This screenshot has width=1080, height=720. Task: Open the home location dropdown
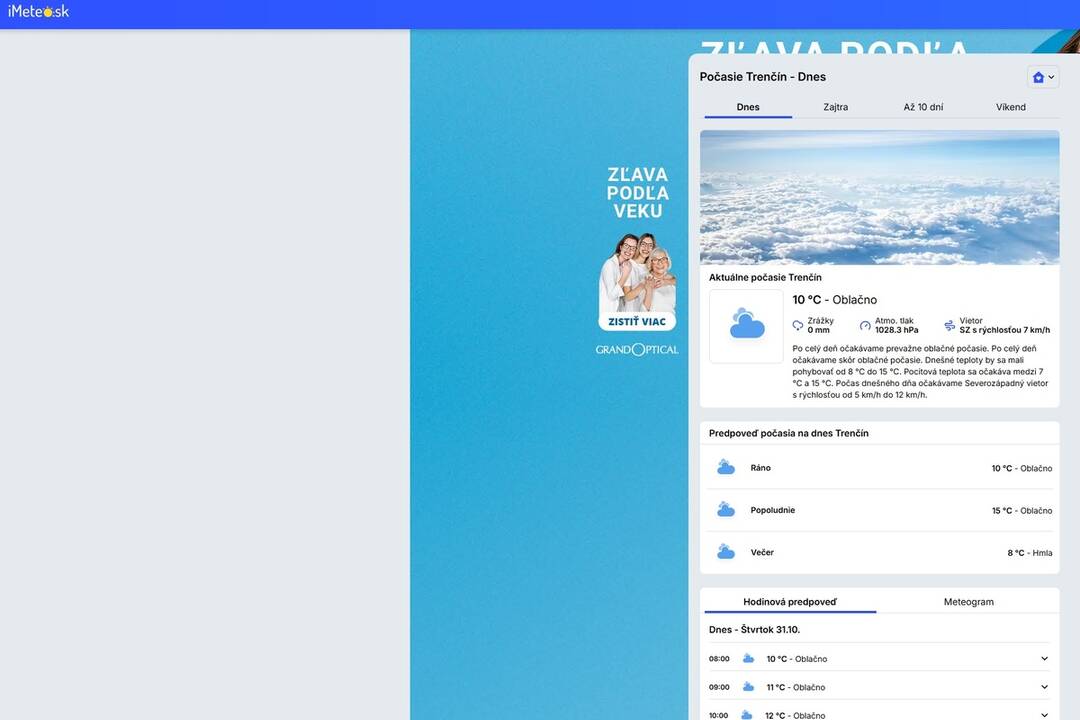pyautogui.click(x=1043, y=77)
